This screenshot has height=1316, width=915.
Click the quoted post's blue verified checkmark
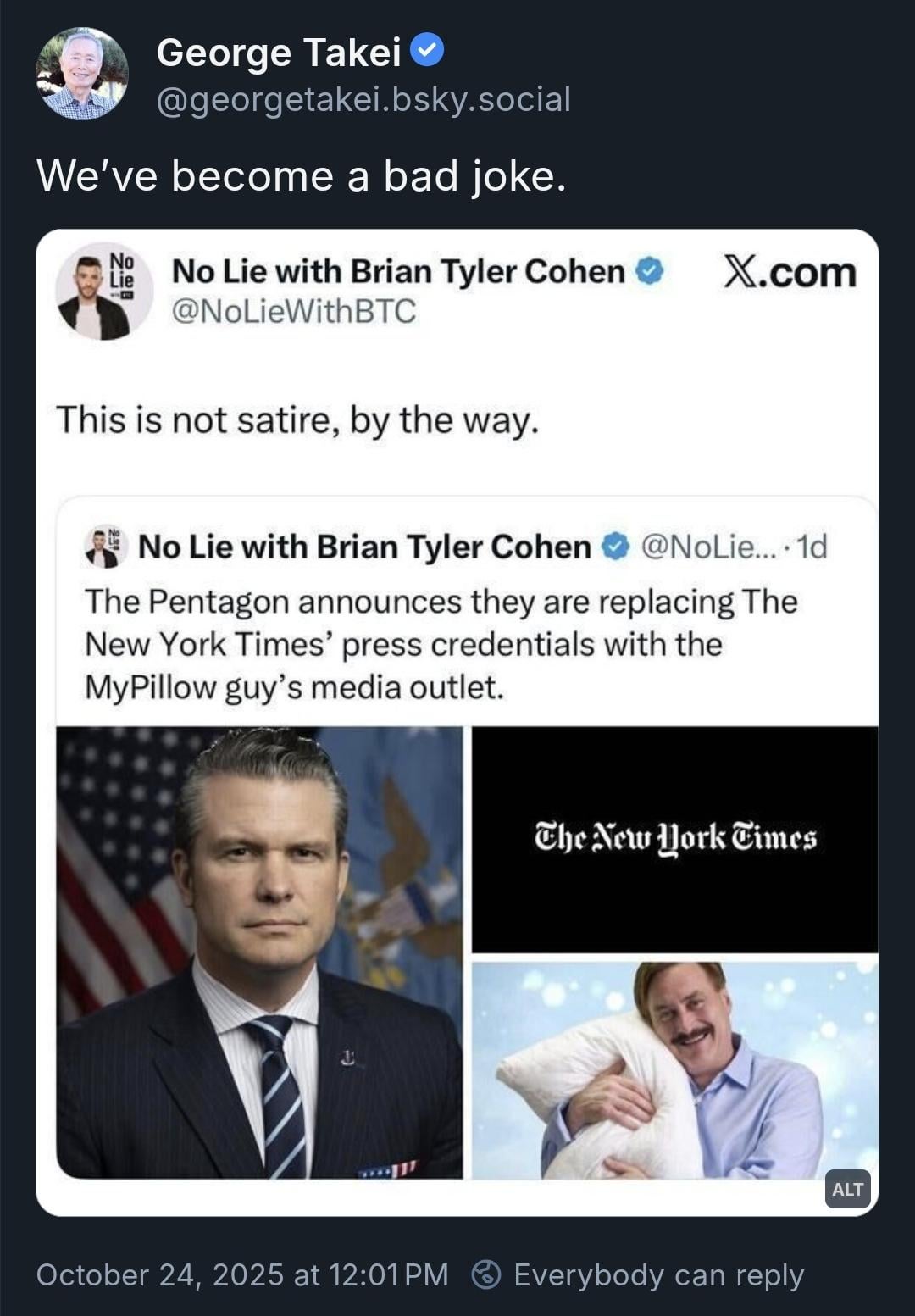[615, 547]
